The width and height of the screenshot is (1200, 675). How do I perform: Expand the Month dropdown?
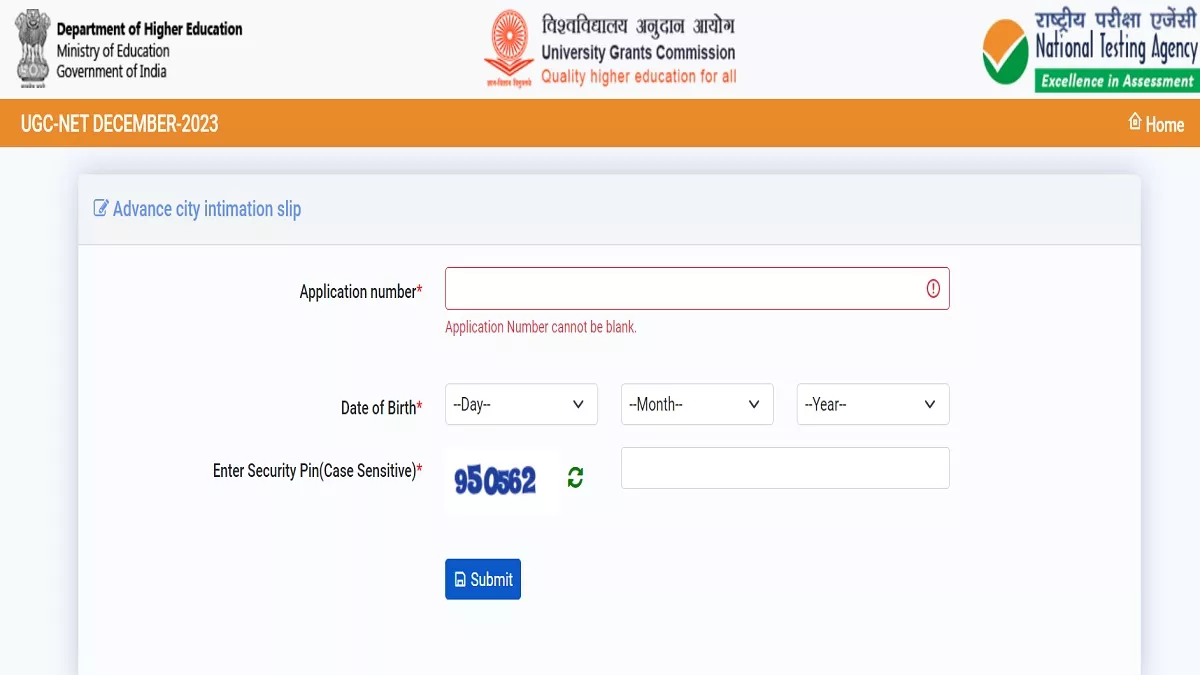coord(697,404)
